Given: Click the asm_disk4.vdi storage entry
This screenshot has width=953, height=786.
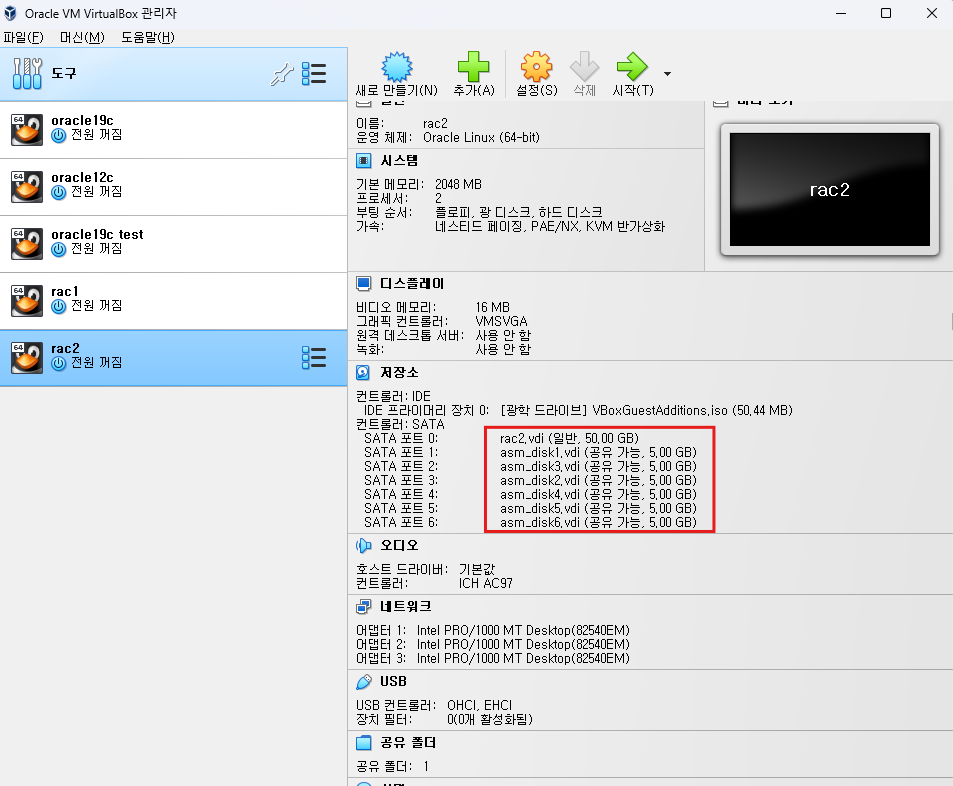Looking at the screenshot, I should tap(598, 494).
